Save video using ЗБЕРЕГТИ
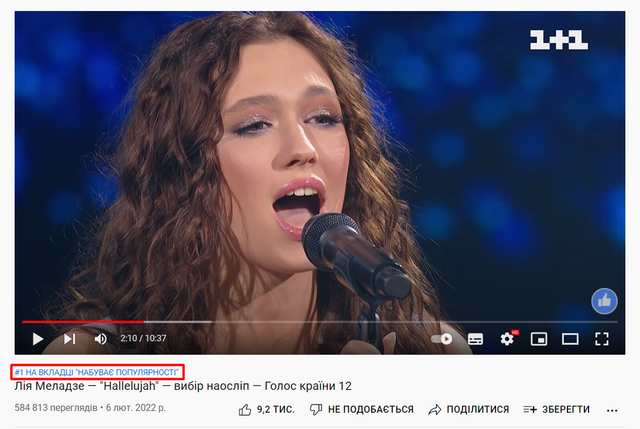Screen dimensions: 640x429 [x=556, y=409]
